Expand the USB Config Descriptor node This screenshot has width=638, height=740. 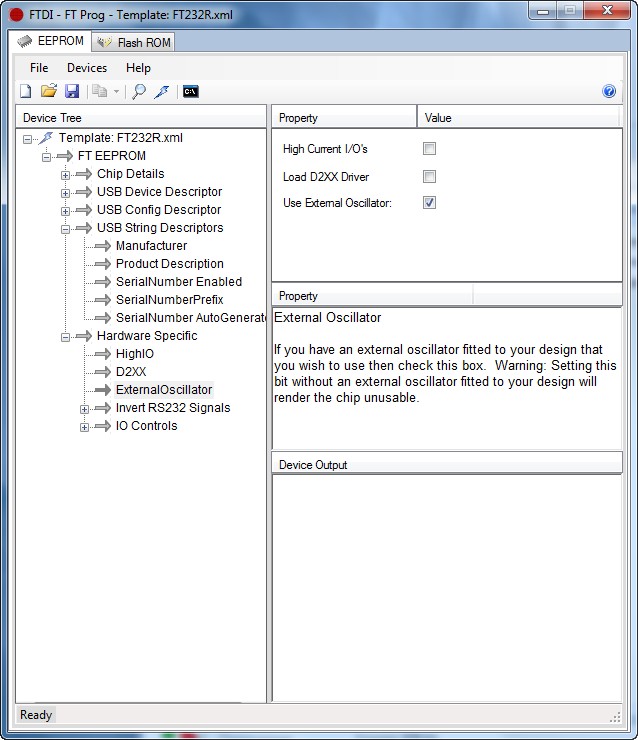[65, 211]
